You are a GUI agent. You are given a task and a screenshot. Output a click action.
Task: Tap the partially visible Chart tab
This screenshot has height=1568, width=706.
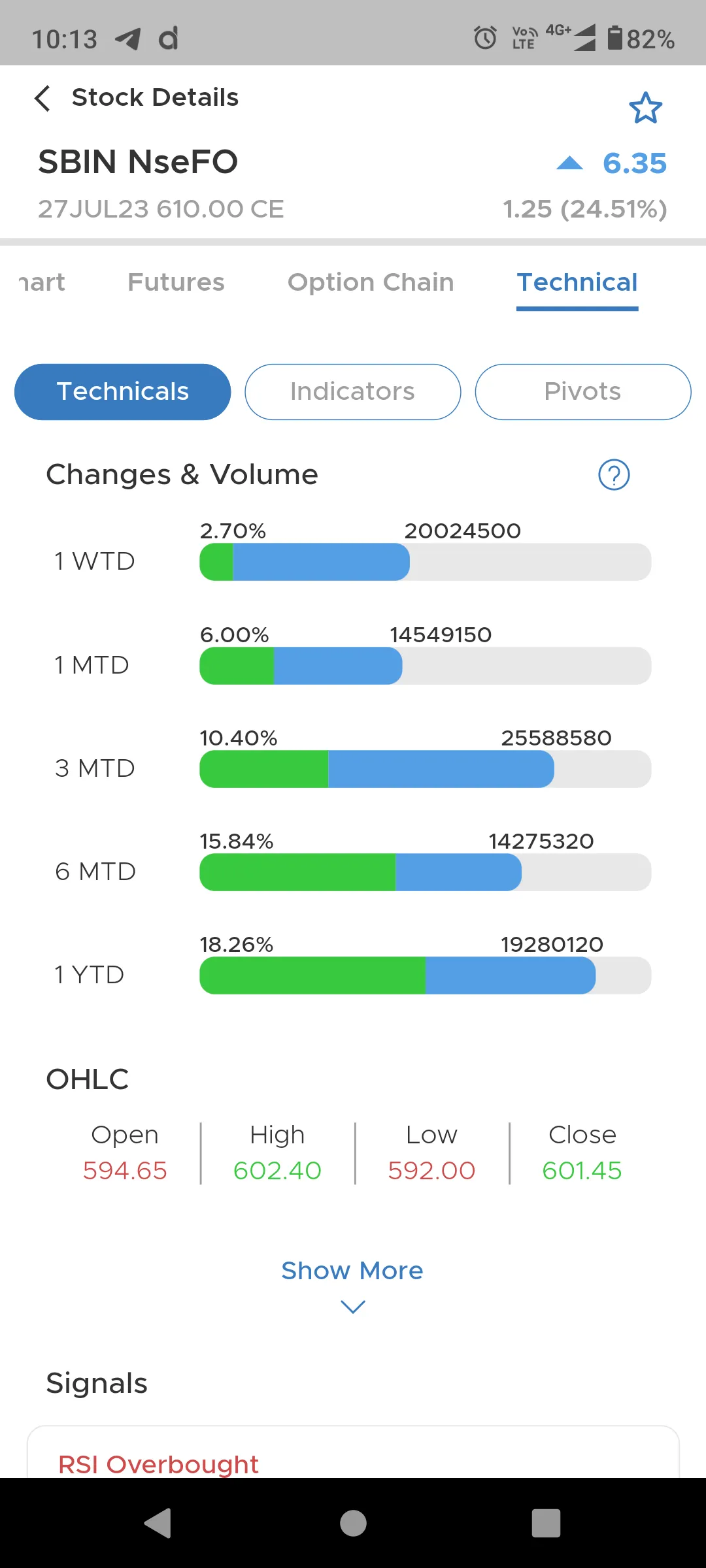pyautogui.click(x=42, y=282)
